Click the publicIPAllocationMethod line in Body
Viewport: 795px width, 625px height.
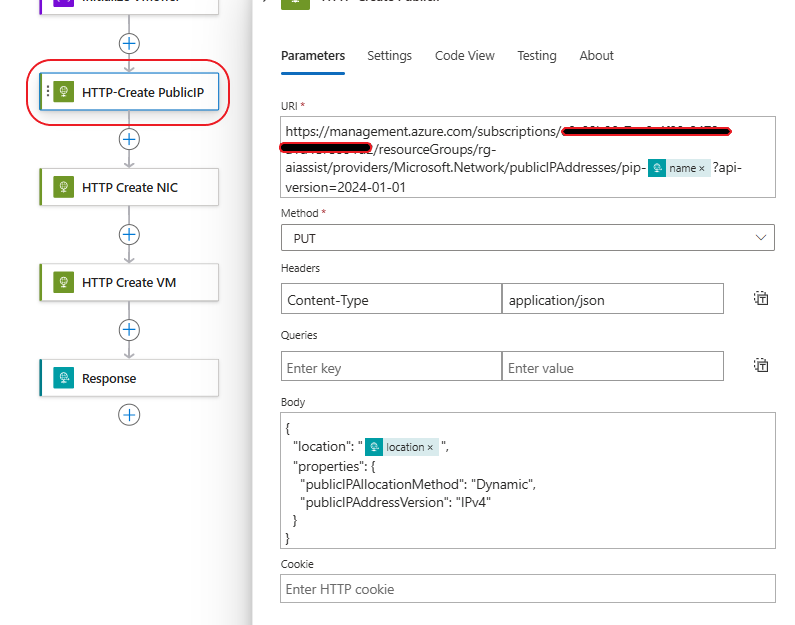point(418,485)
